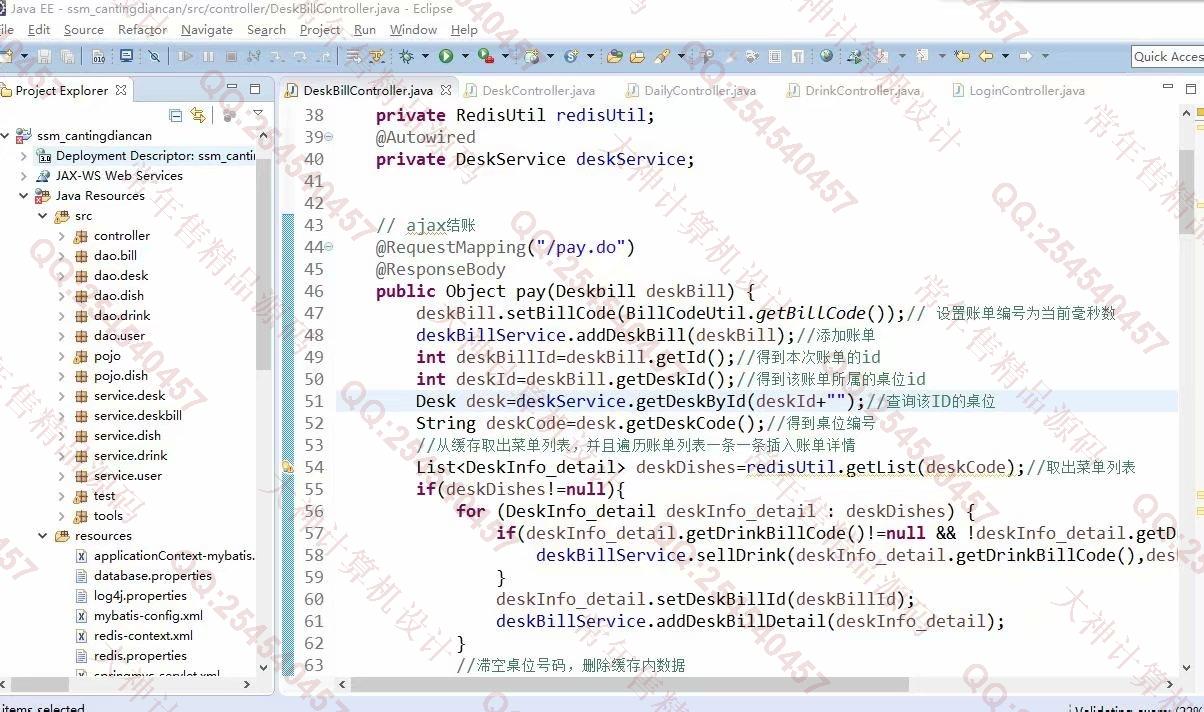Click the Last Edit Location arrow icon
The image size is (1204, 712).
962,57
